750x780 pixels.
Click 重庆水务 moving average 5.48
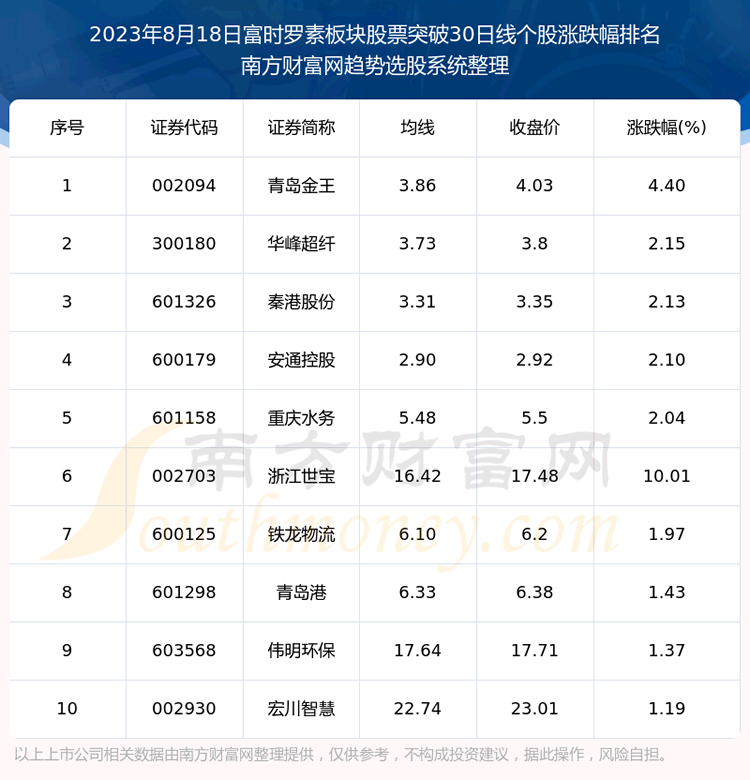(x=417, y=418)
